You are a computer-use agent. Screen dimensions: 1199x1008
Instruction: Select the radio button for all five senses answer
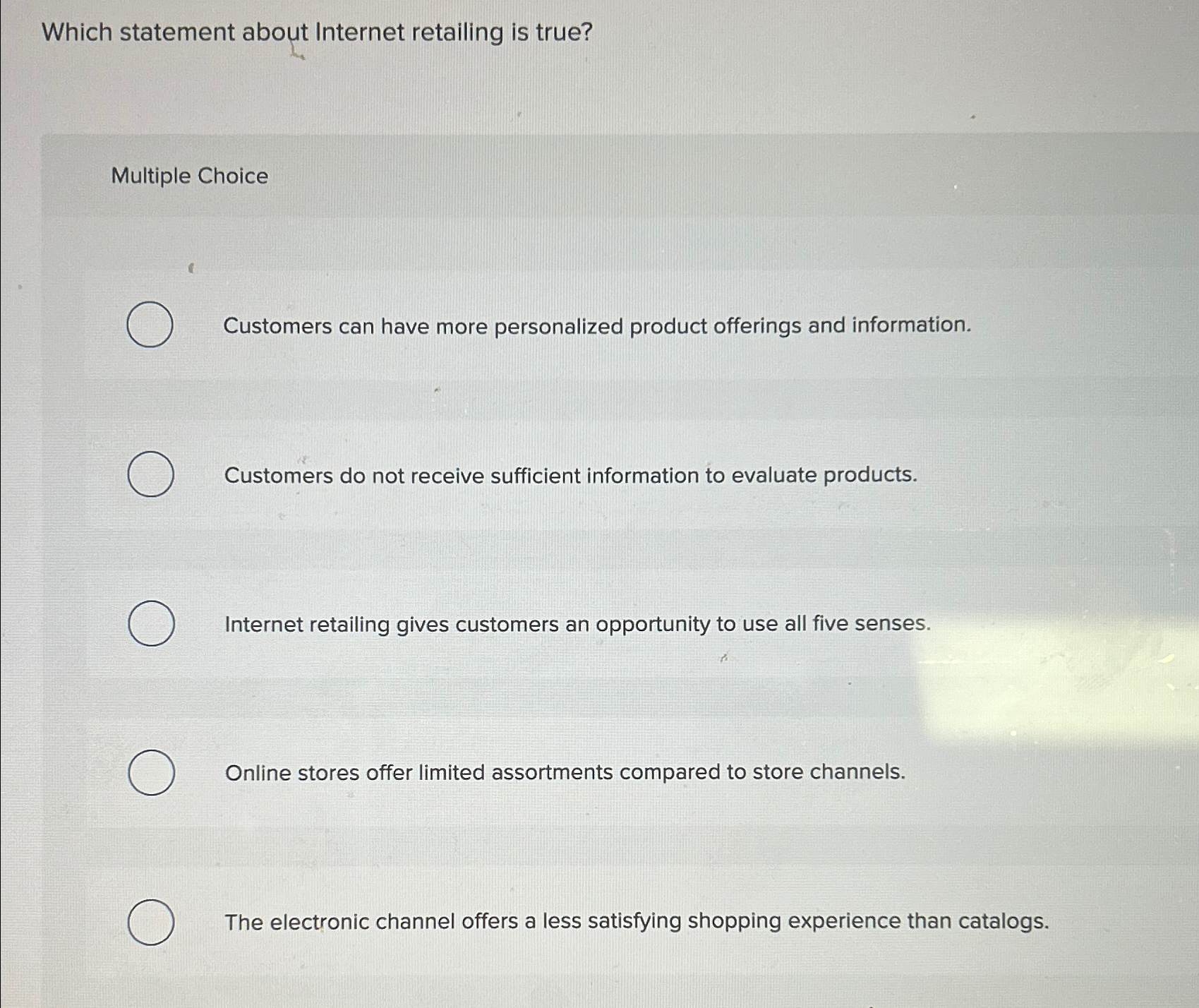150,624
